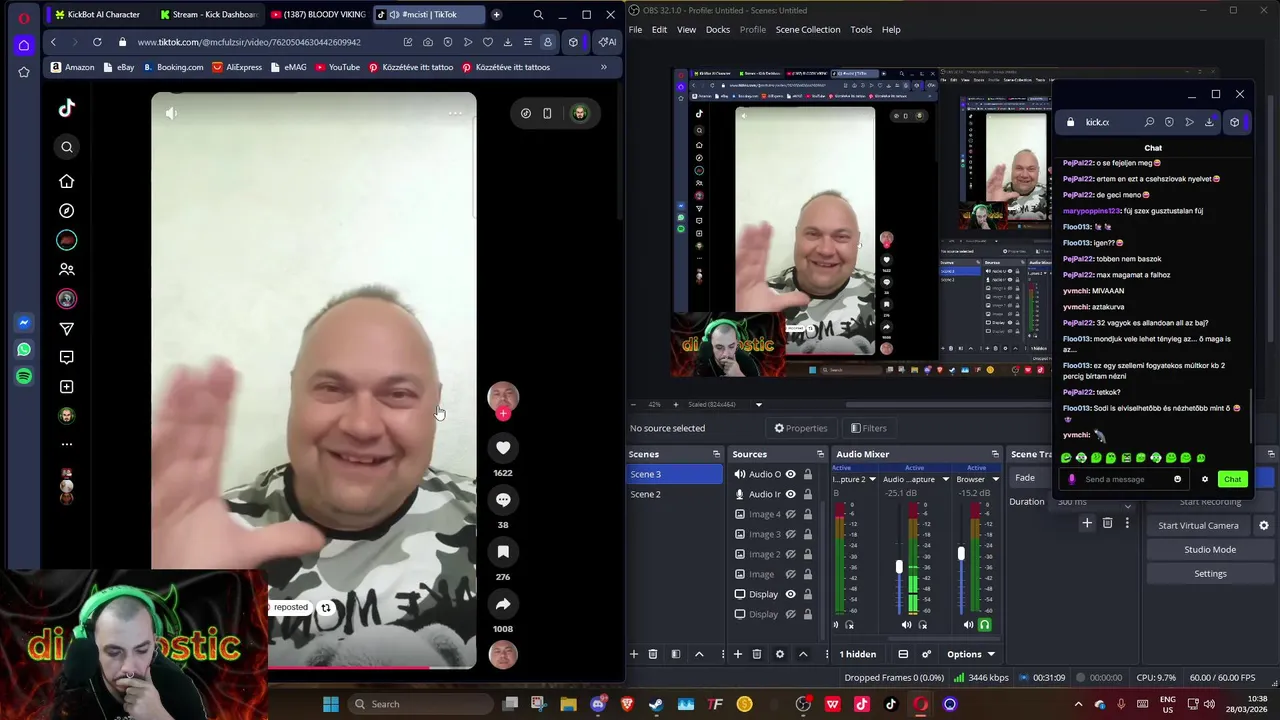Open the Filters button in OBS

tap(868, 428)
